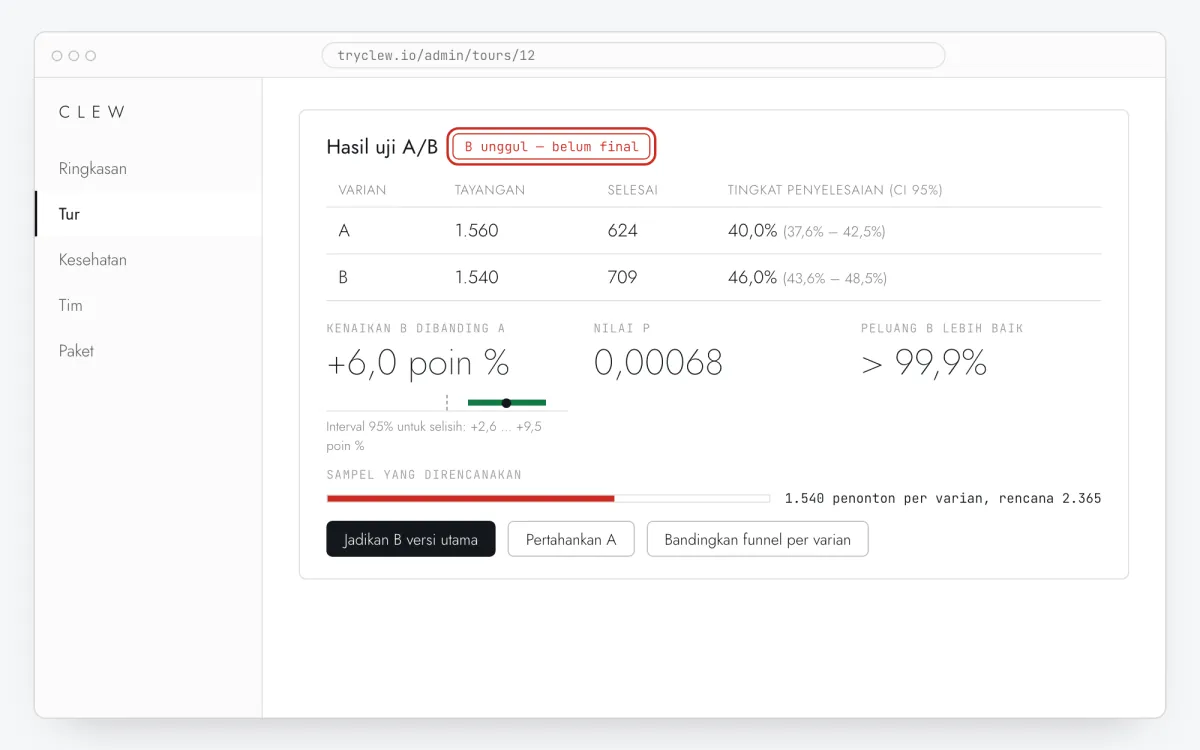Open the Paket sidebar item

[x=148, y=351]
